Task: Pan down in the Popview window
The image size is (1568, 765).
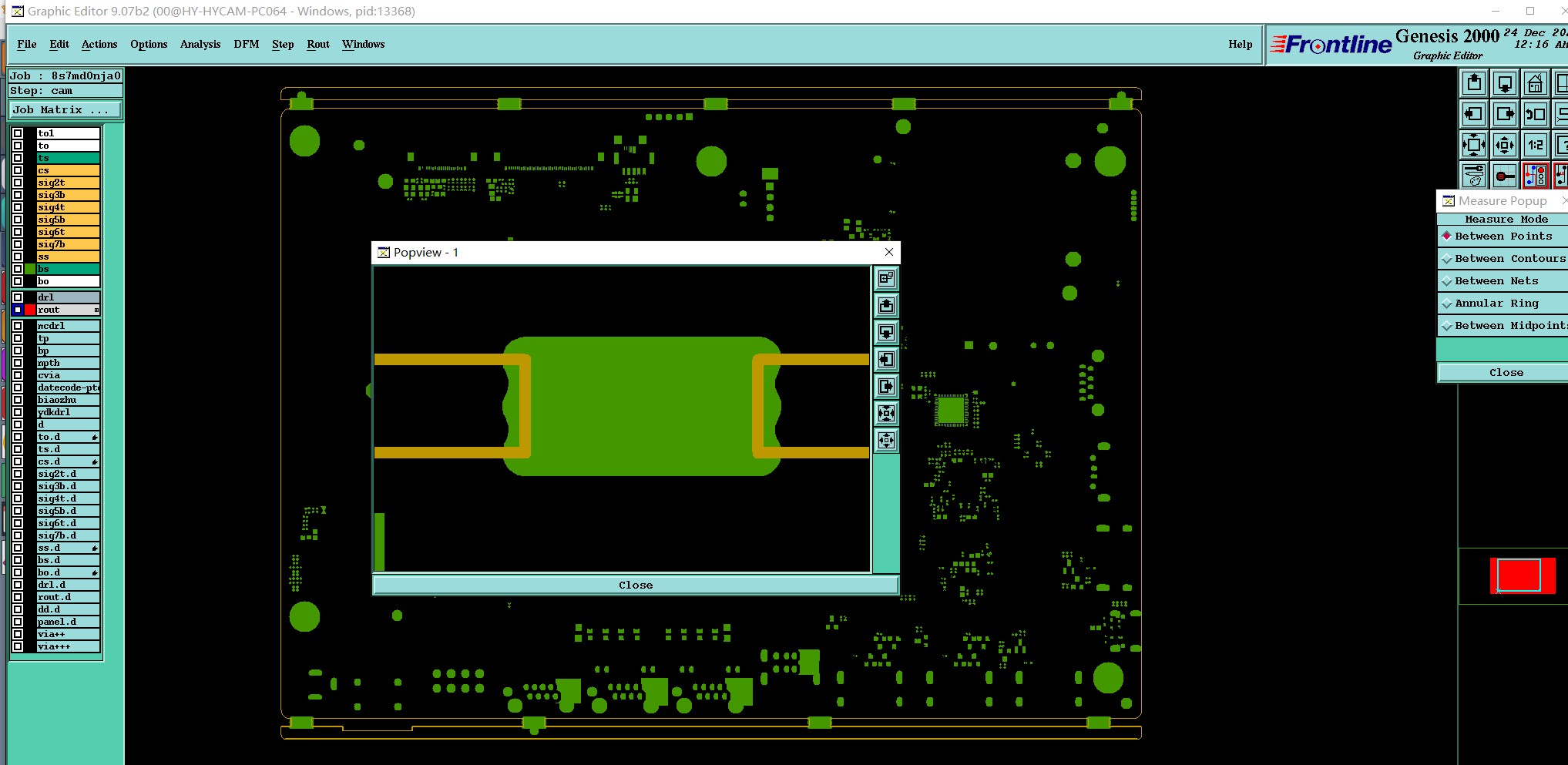Action: (x=886, y=332)
